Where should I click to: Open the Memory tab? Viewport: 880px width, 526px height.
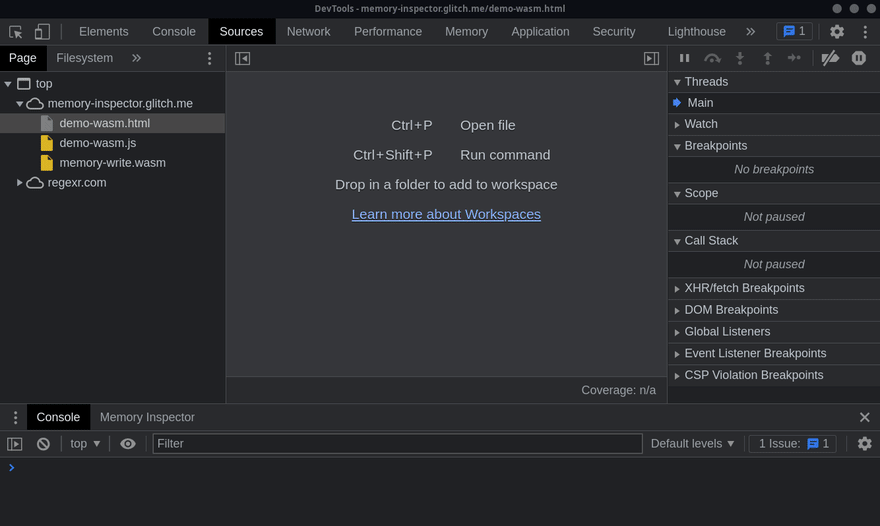(466, 32)
